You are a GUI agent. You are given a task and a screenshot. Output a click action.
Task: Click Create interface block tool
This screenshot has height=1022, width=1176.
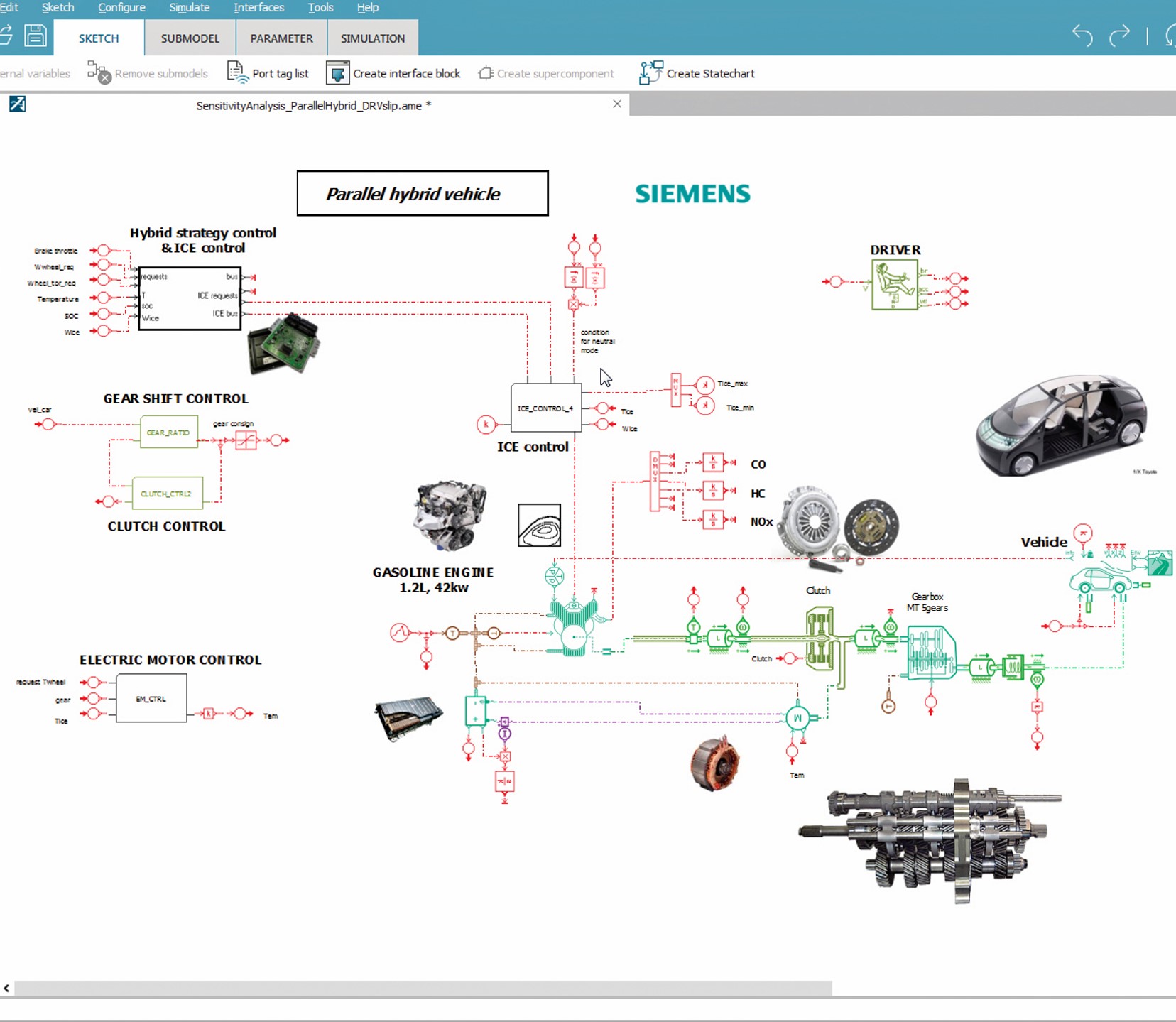point(393,73)
